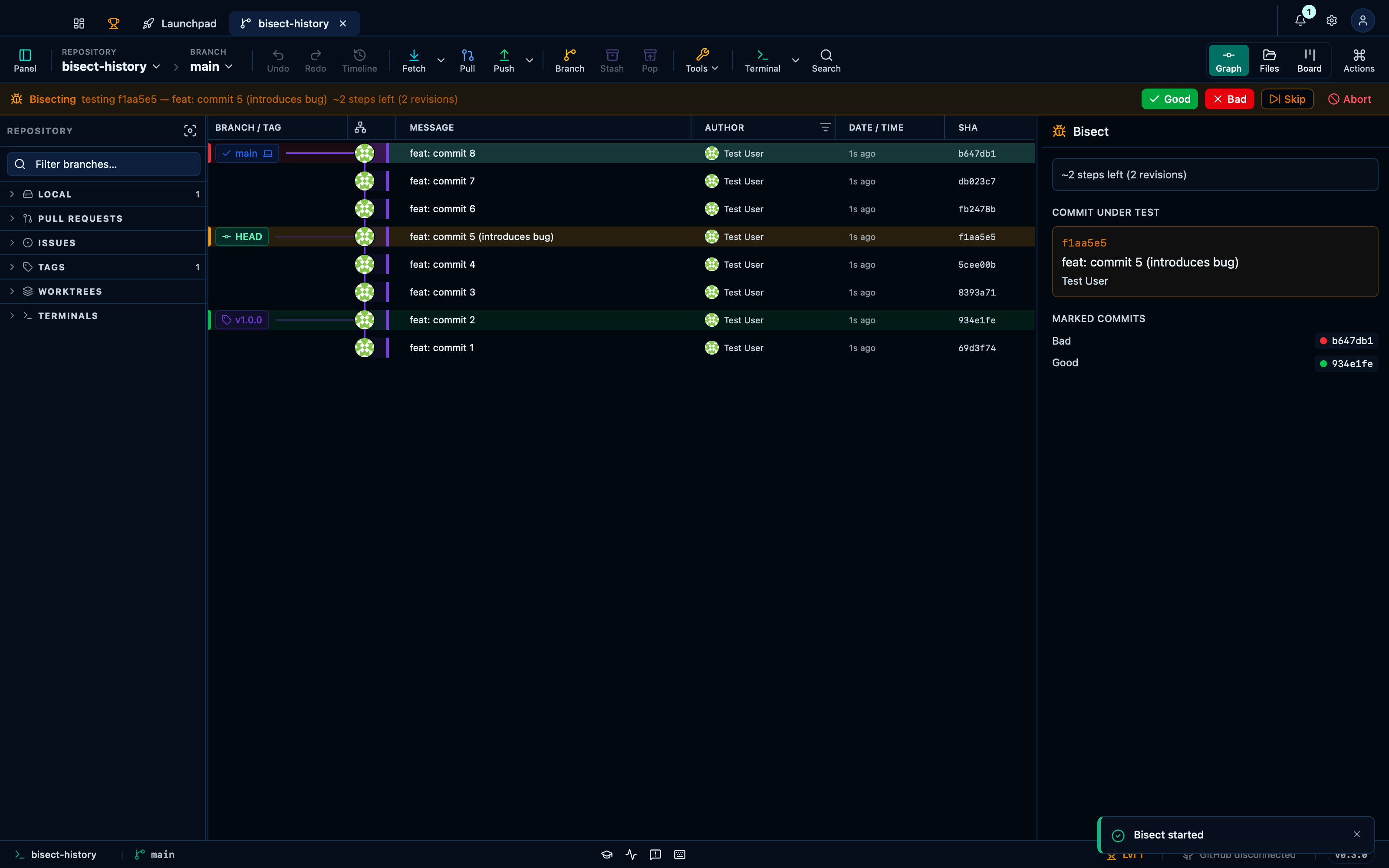Select the row 'feat: commit 7'
Screen dimensions: 1389x868
pos(622,181)
